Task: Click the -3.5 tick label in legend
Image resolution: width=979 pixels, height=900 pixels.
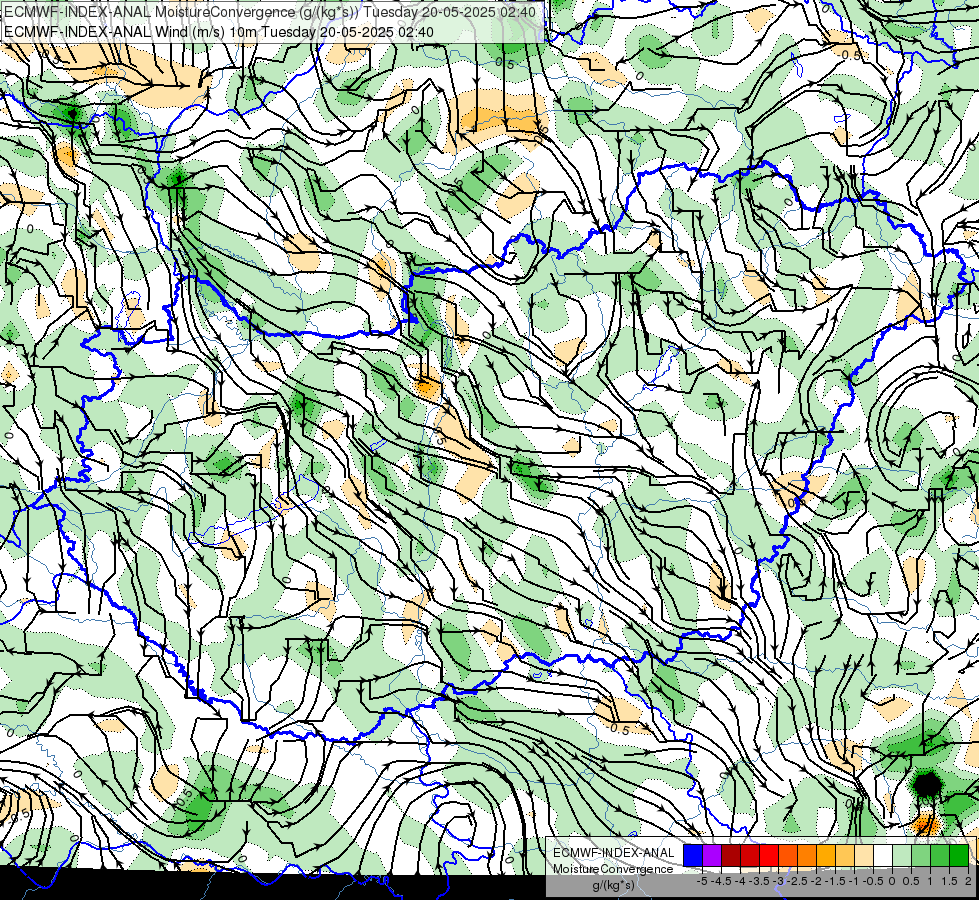Action: 759,881
